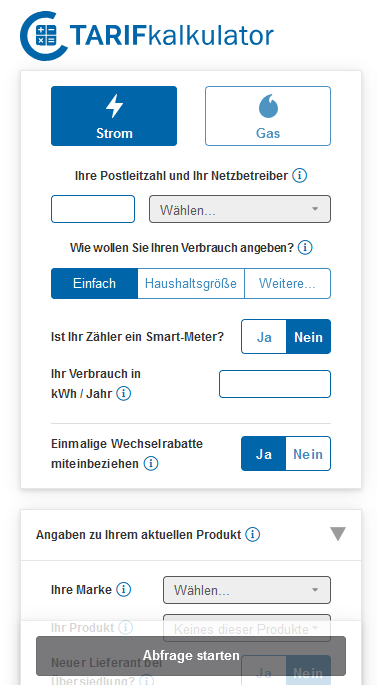The width and height of the screenshot is (377, 685).
Task: Set Smart-Meter to Nein
Action: click(x=308, y=336)
